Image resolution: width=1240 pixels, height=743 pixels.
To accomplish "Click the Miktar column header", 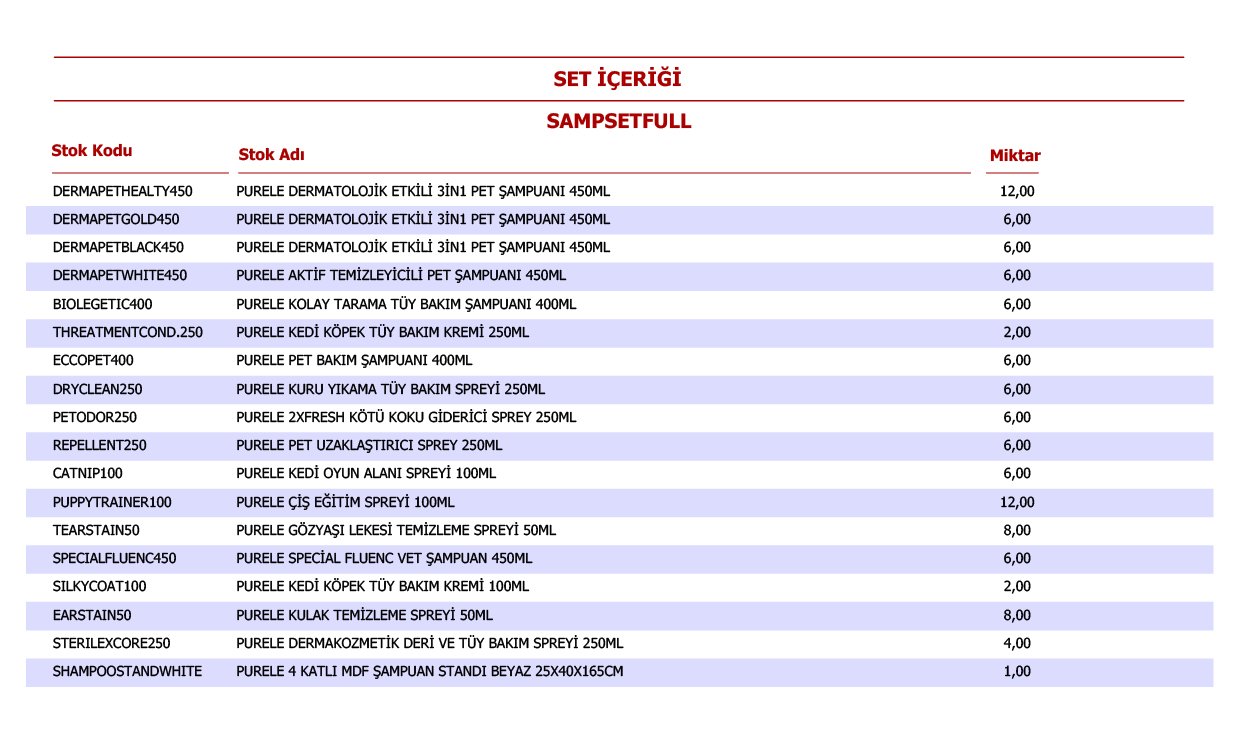I will point(1015,156).
